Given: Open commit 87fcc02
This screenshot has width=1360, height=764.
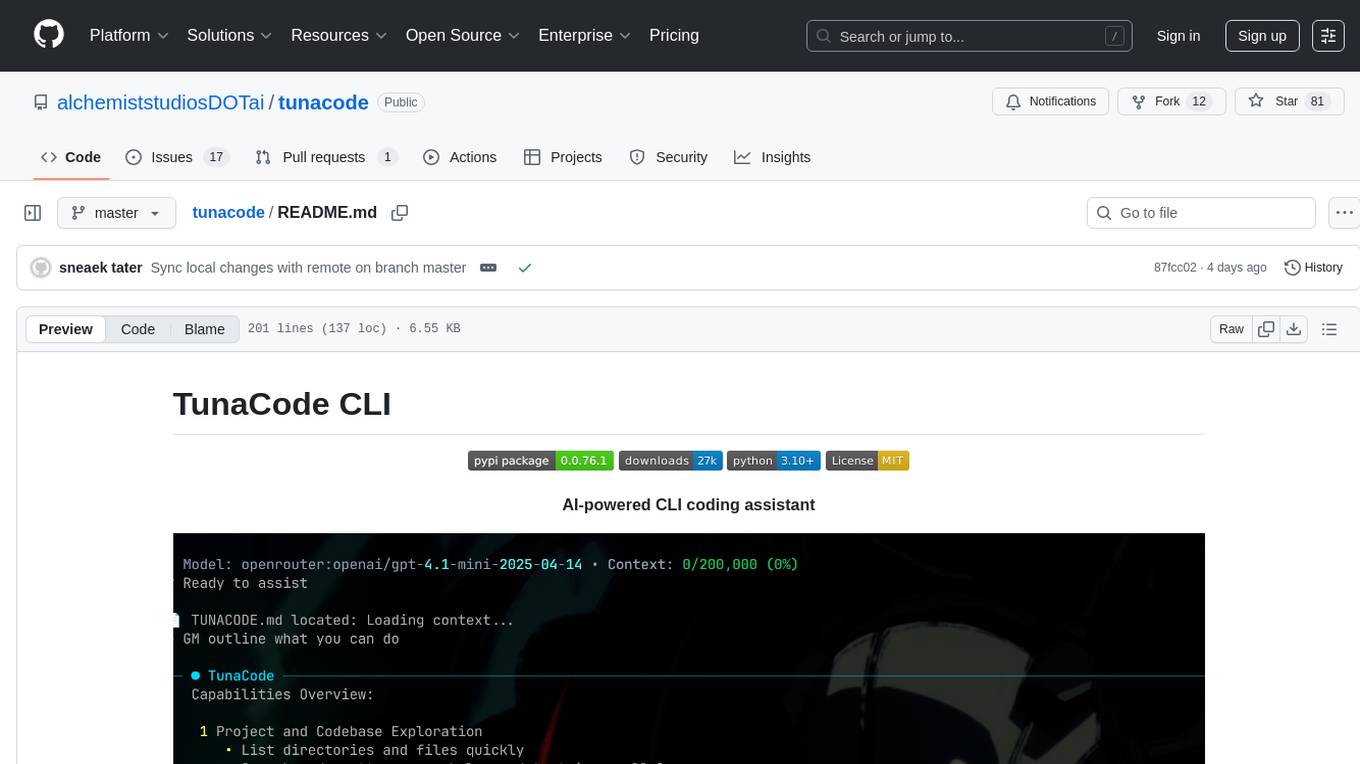Looking at the screenshot, I should (1175, 268).
